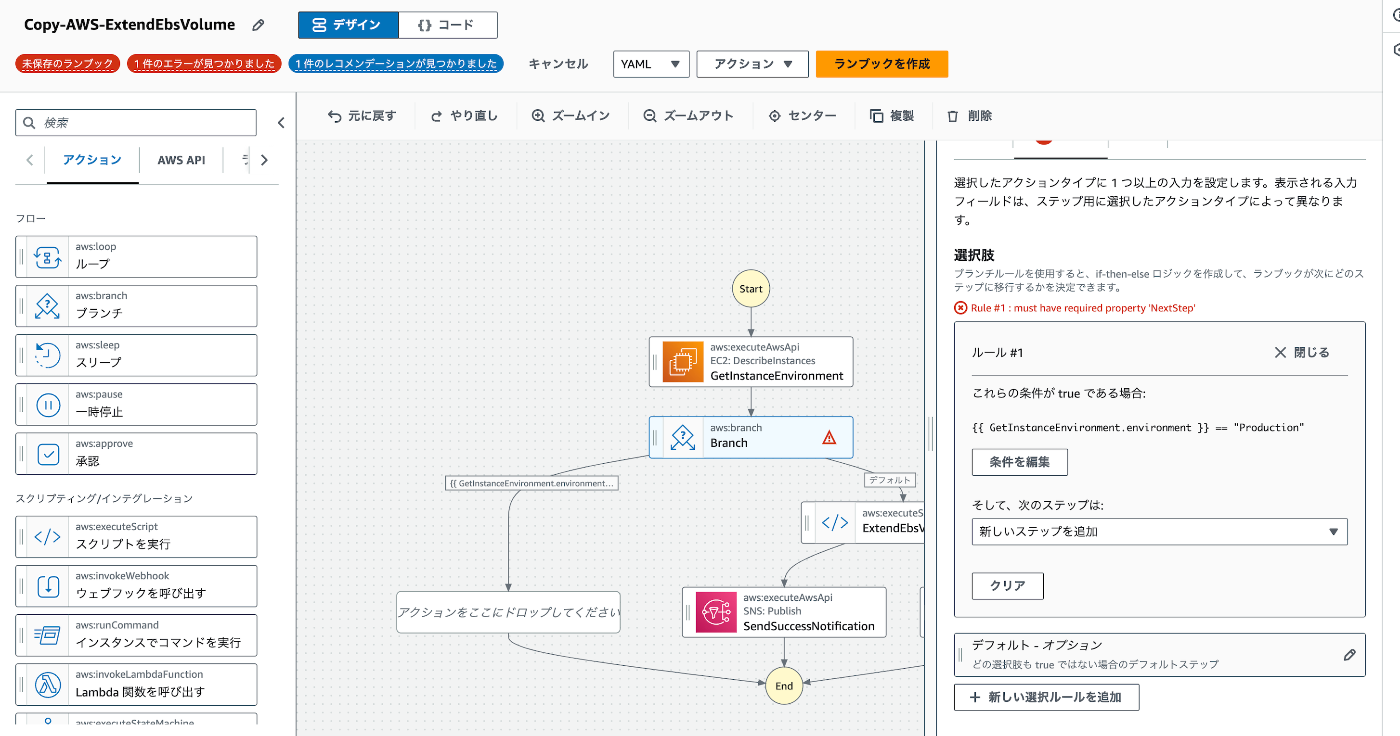The image size is (1400, 736).
Task: Select the aws:loop ループ icon
Action: point(48,257)
